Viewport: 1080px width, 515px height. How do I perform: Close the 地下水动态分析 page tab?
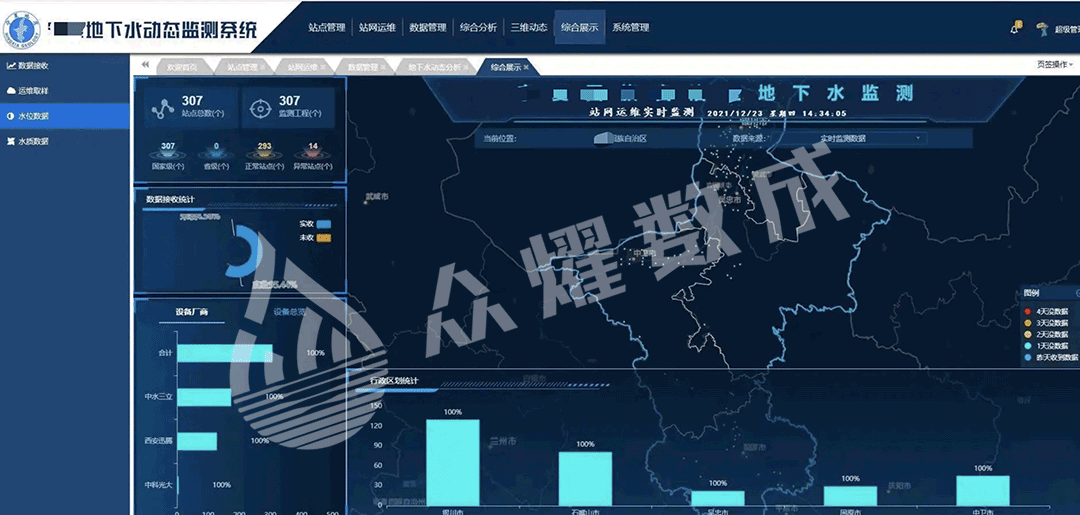(466, 67)
